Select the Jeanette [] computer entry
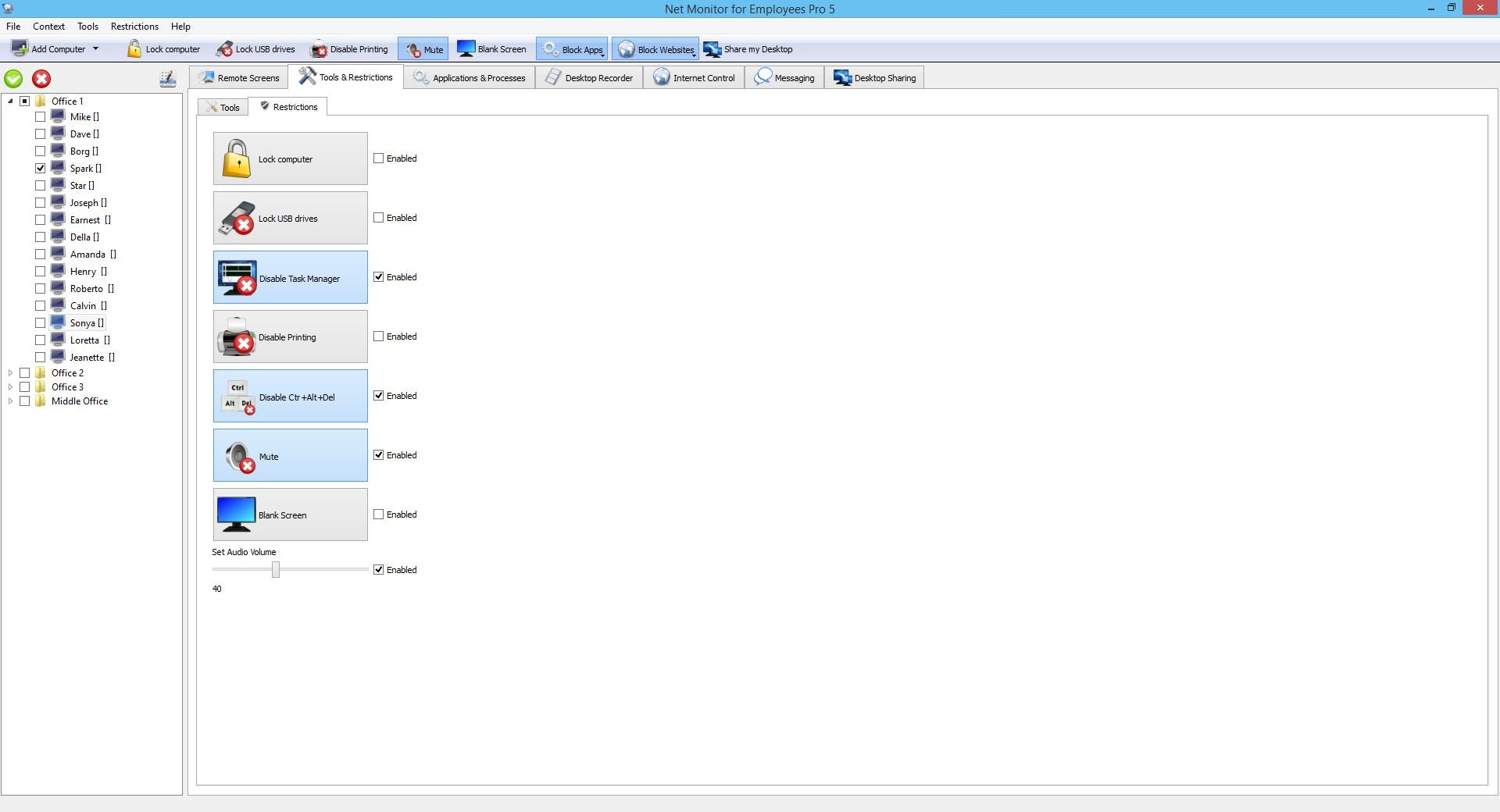This screenshot has width=1500, height=812. click(x=92, y=357)
